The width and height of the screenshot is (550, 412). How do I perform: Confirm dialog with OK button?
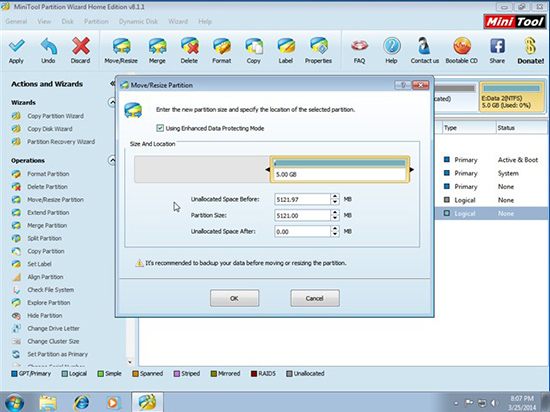234,298
